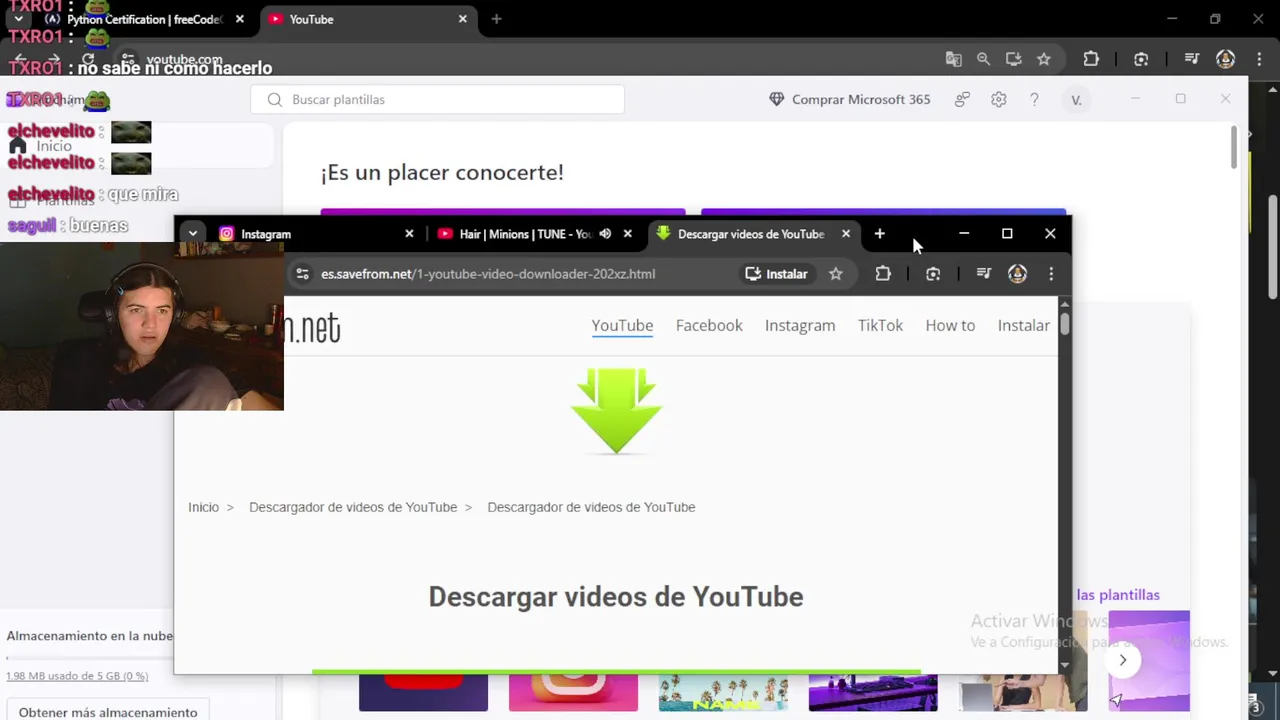This screenshot has width=1280, height=720.
Task: Select TikTok in the savefrom navigation
Action: 880,325
